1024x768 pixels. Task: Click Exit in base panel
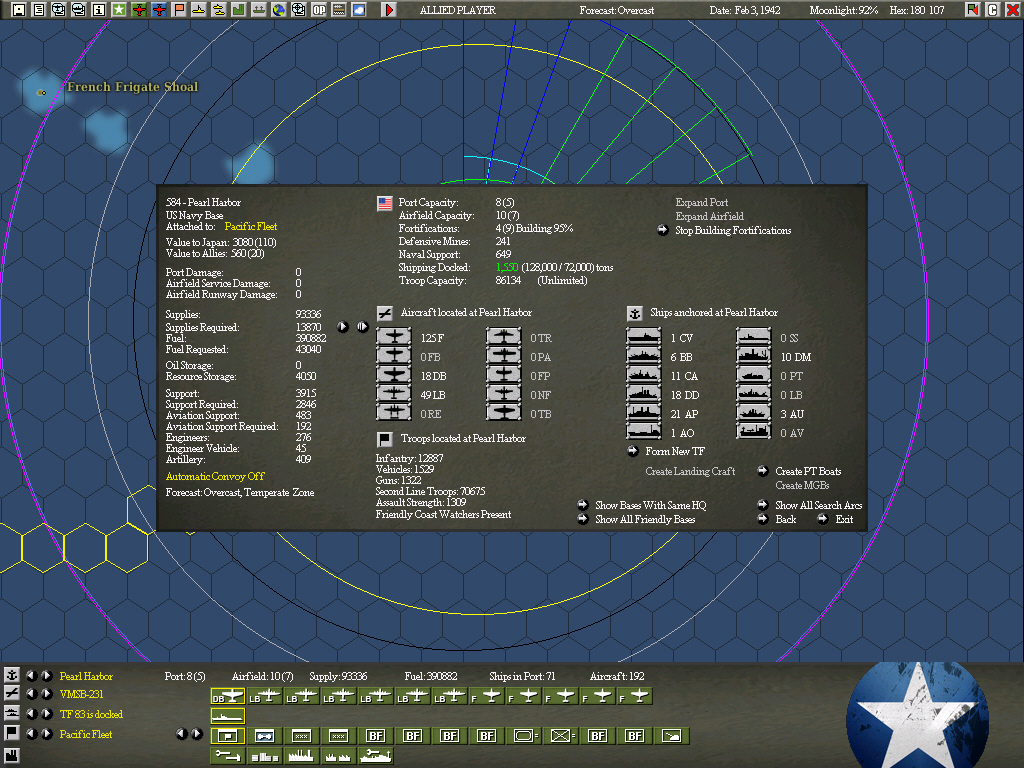pyautogui.click(x=844, y=520)
